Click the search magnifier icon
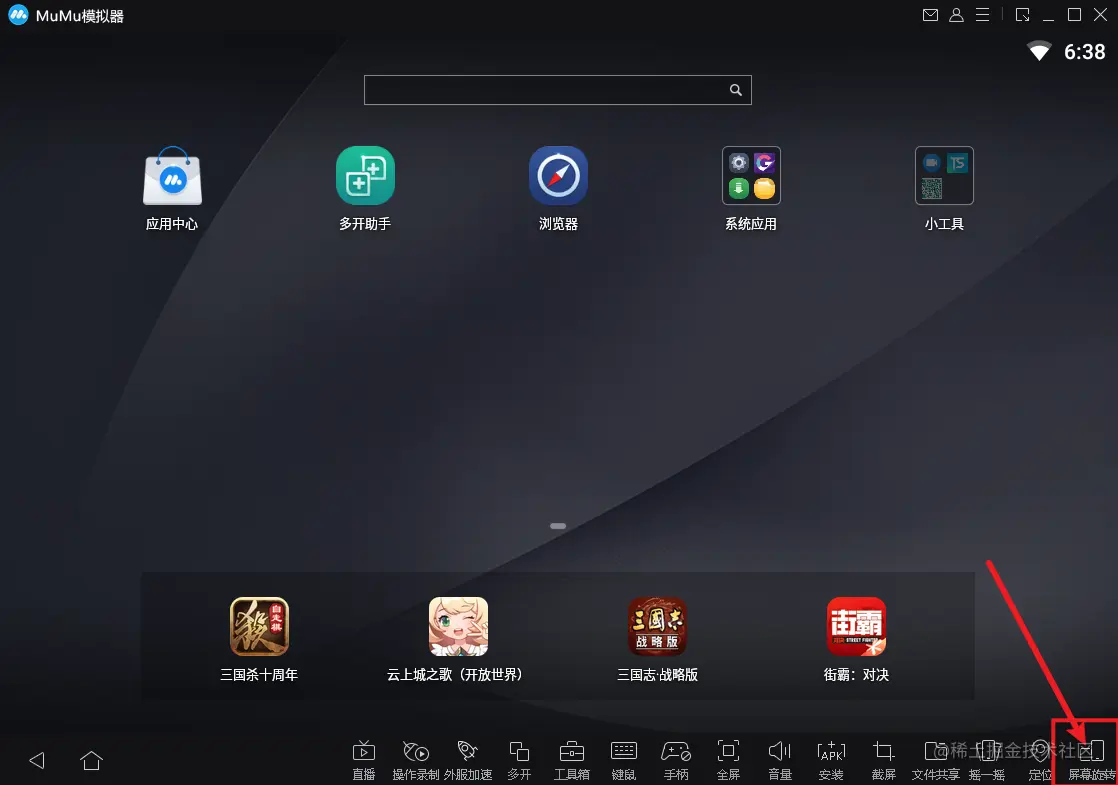Viewport: 1118px width, 785px height. pyautogui.click(x=736, y=90)
